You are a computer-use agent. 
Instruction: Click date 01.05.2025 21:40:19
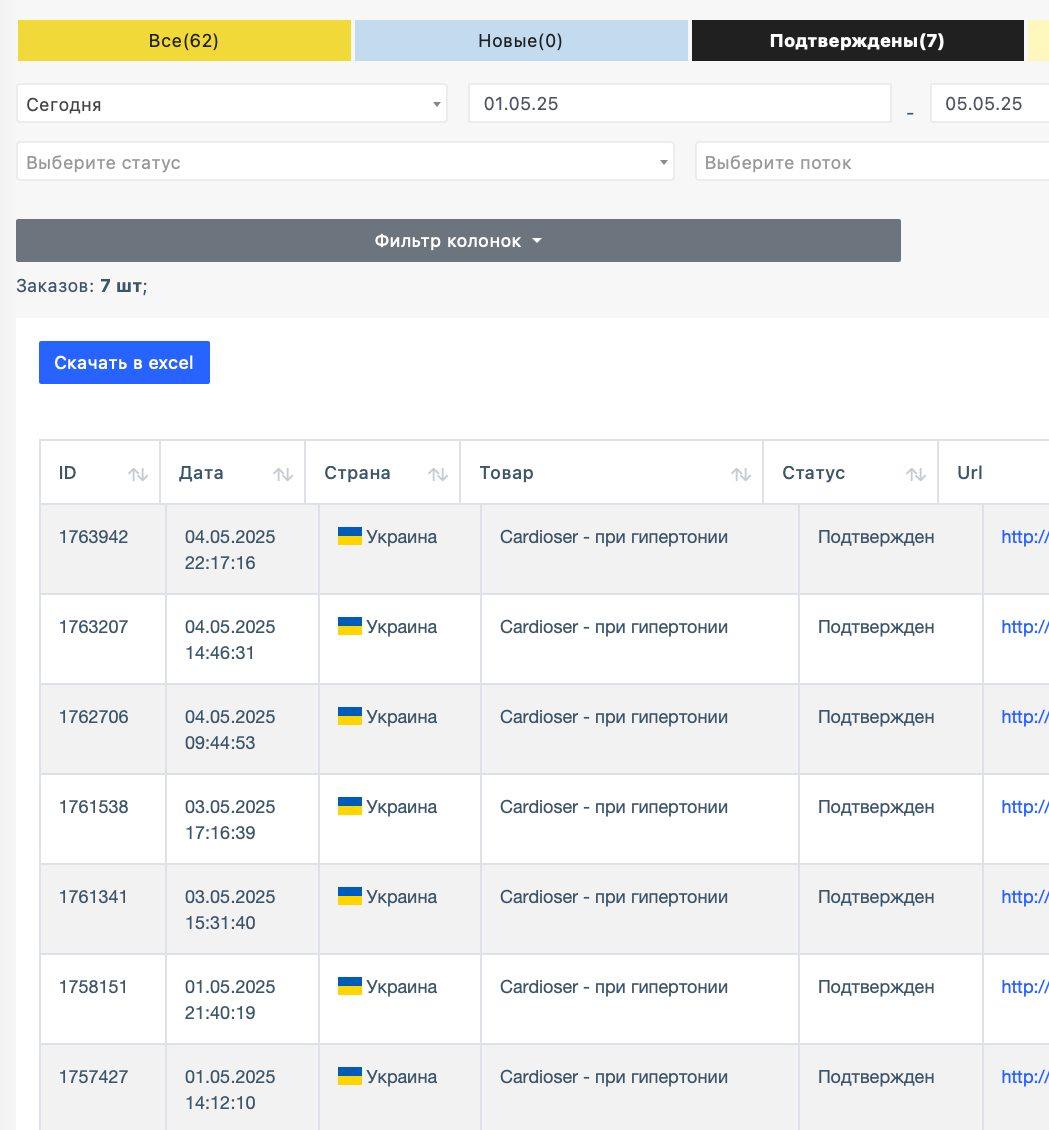(x=230, y=1000)
